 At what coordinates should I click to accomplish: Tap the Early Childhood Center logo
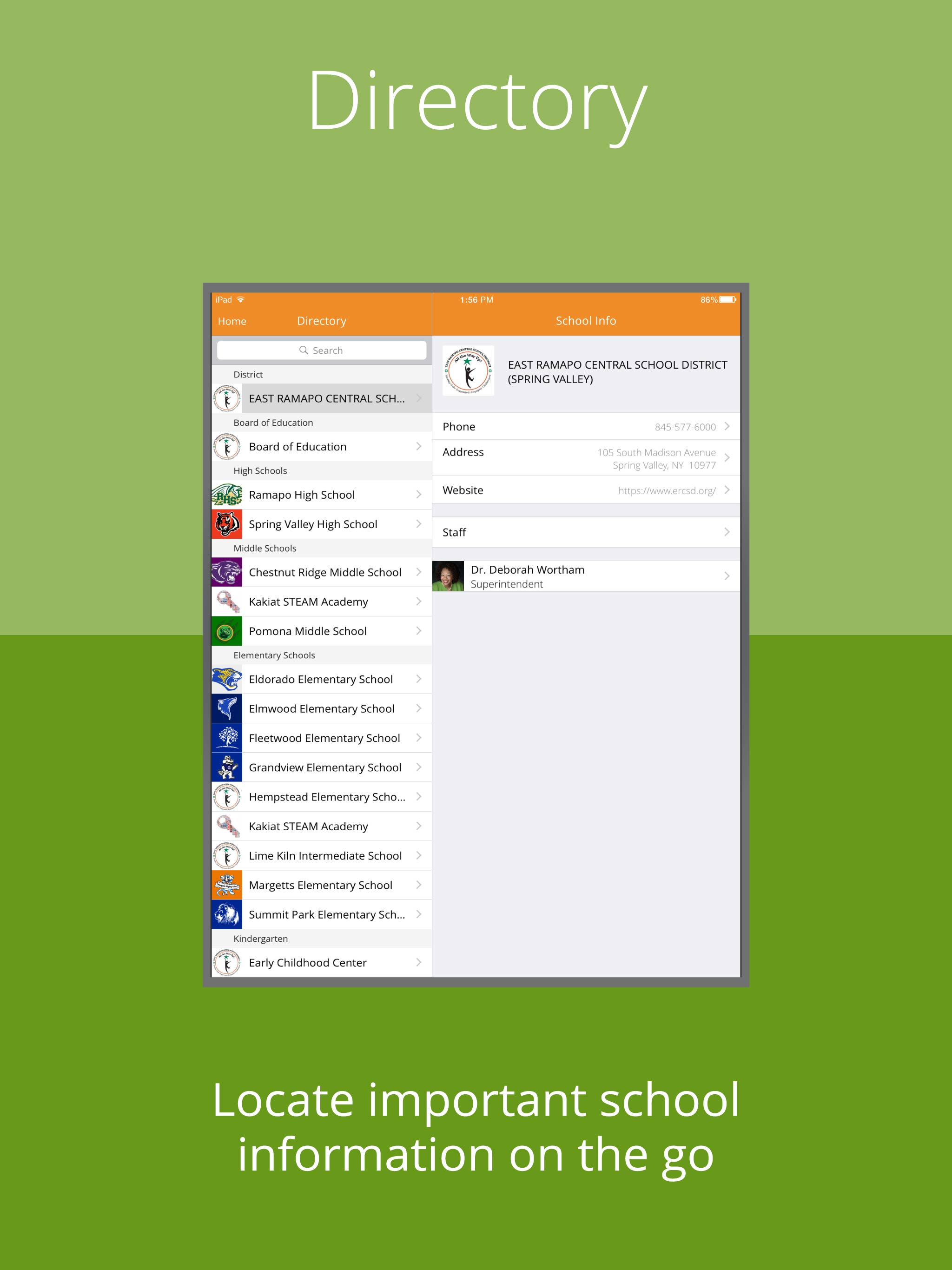[227, 962]
